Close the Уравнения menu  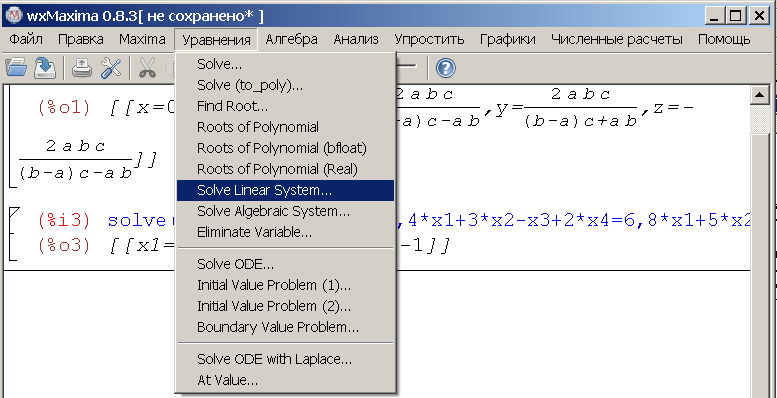pyautogui.click(x=216, y=40)
